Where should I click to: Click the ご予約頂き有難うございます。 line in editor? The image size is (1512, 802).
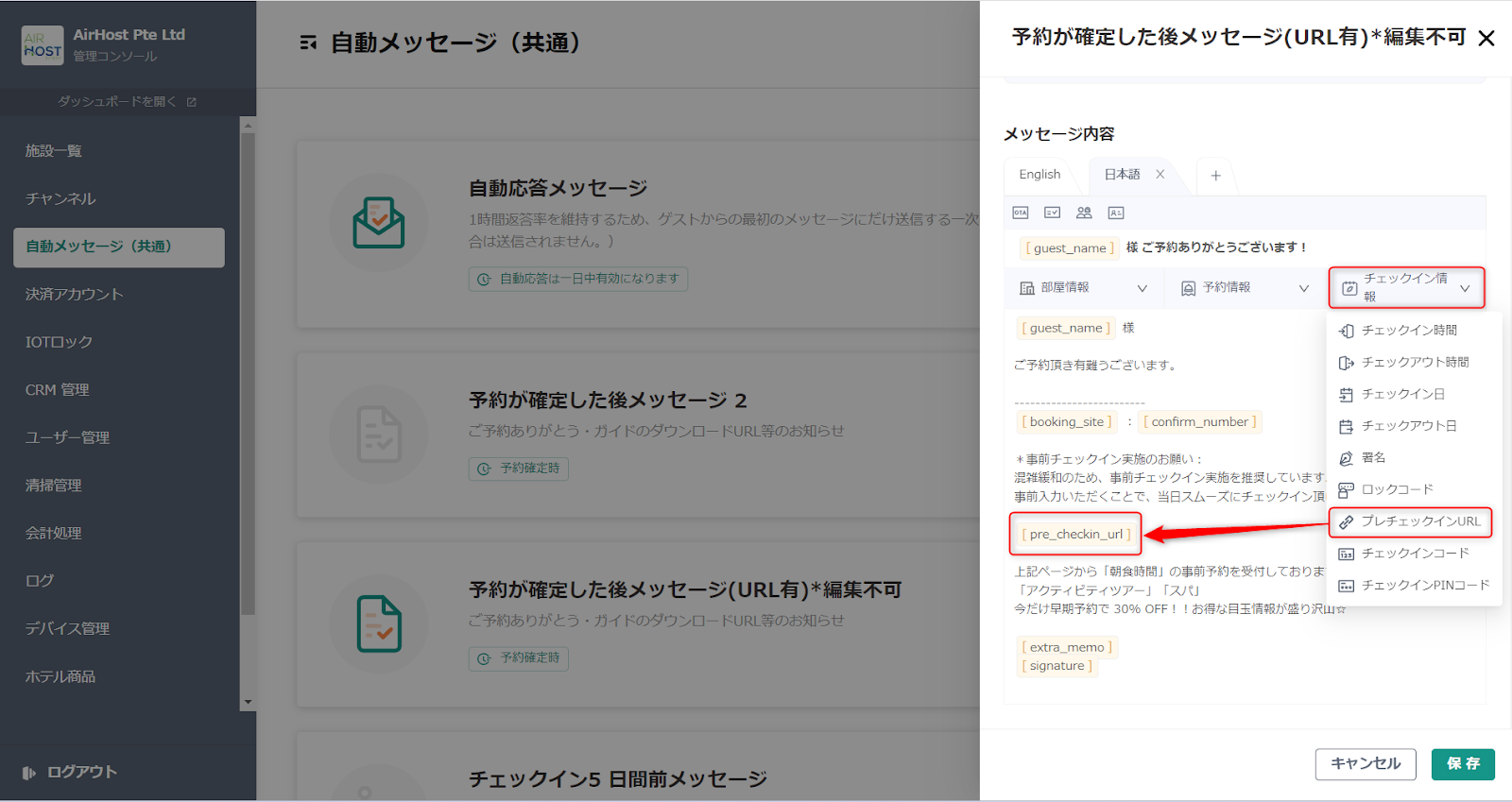click(1097, 366)
